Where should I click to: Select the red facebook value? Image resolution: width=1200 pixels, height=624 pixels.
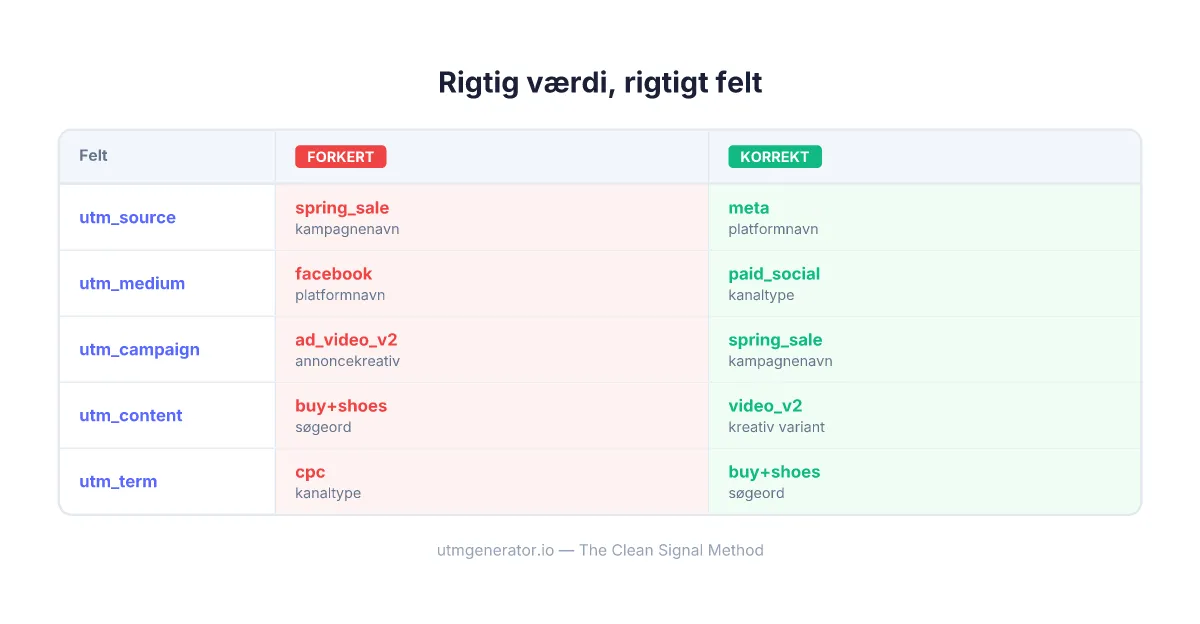click(x=333, y=274)
